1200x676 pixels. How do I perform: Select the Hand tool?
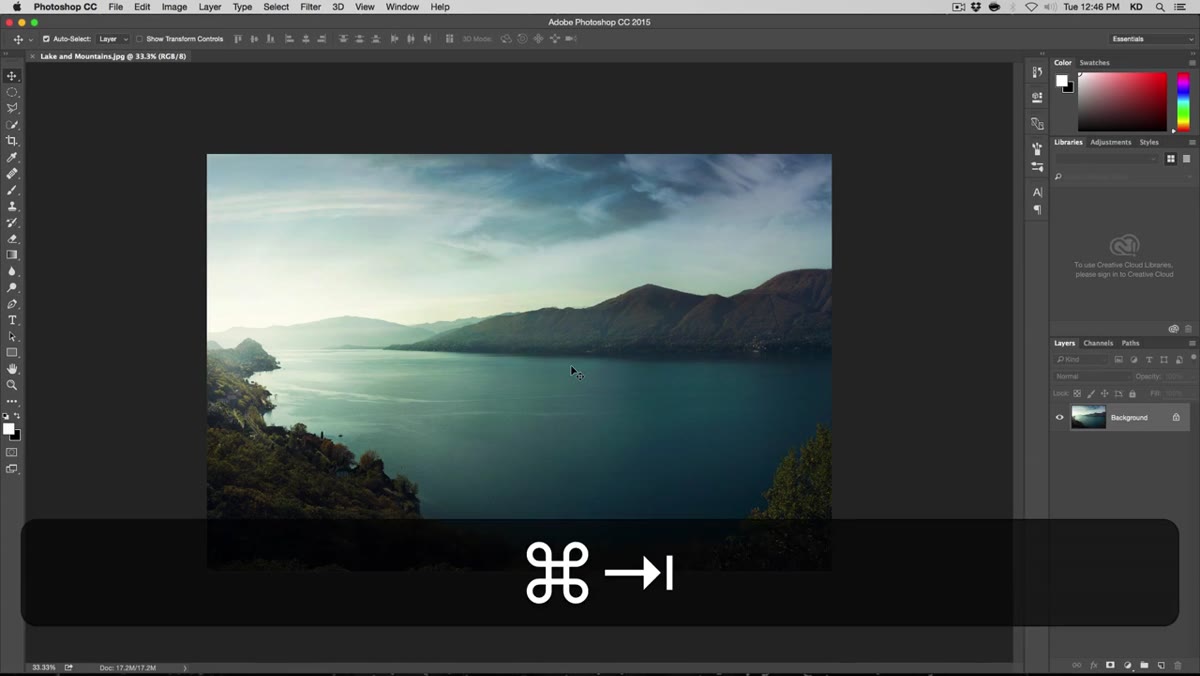[x=12, y=369]
